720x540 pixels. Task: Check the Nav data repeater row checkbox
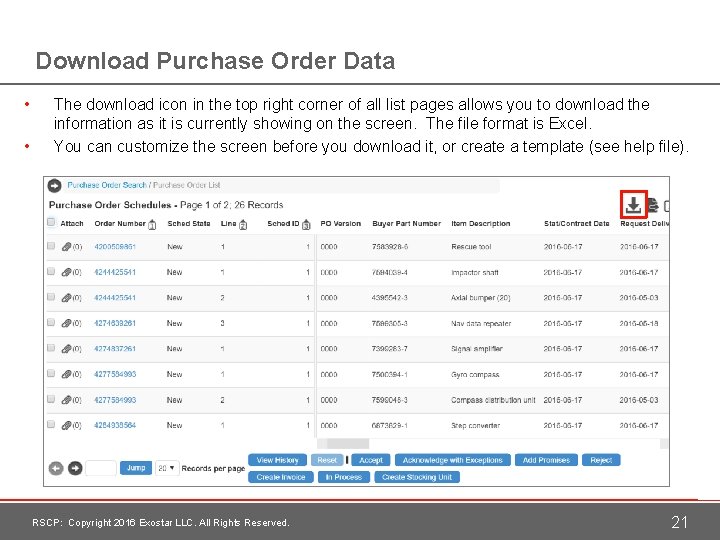click(x=51, y=322)
